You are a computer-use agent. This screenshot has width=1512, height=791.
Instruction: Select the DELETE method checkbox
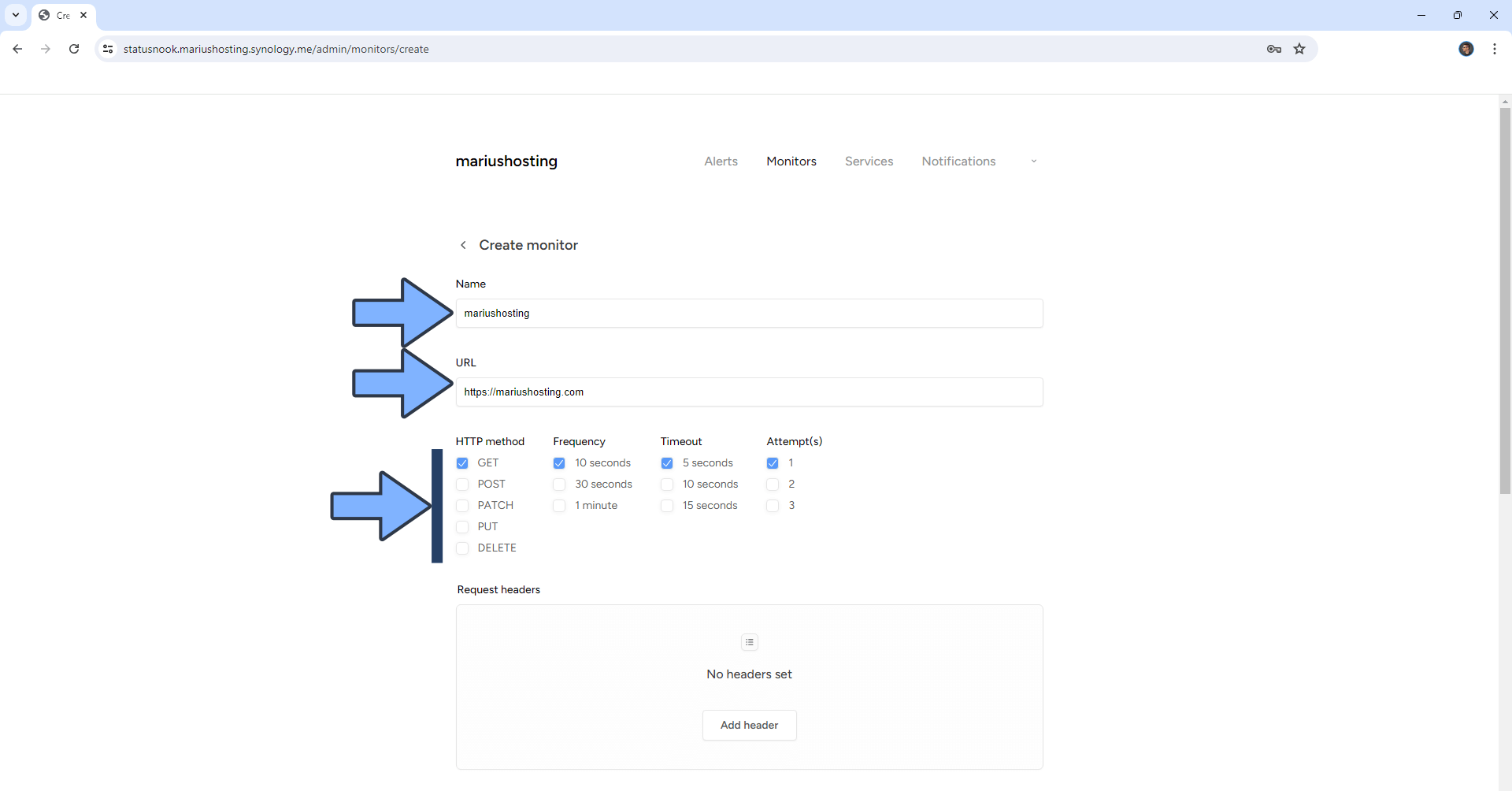(x=462, y=548)
